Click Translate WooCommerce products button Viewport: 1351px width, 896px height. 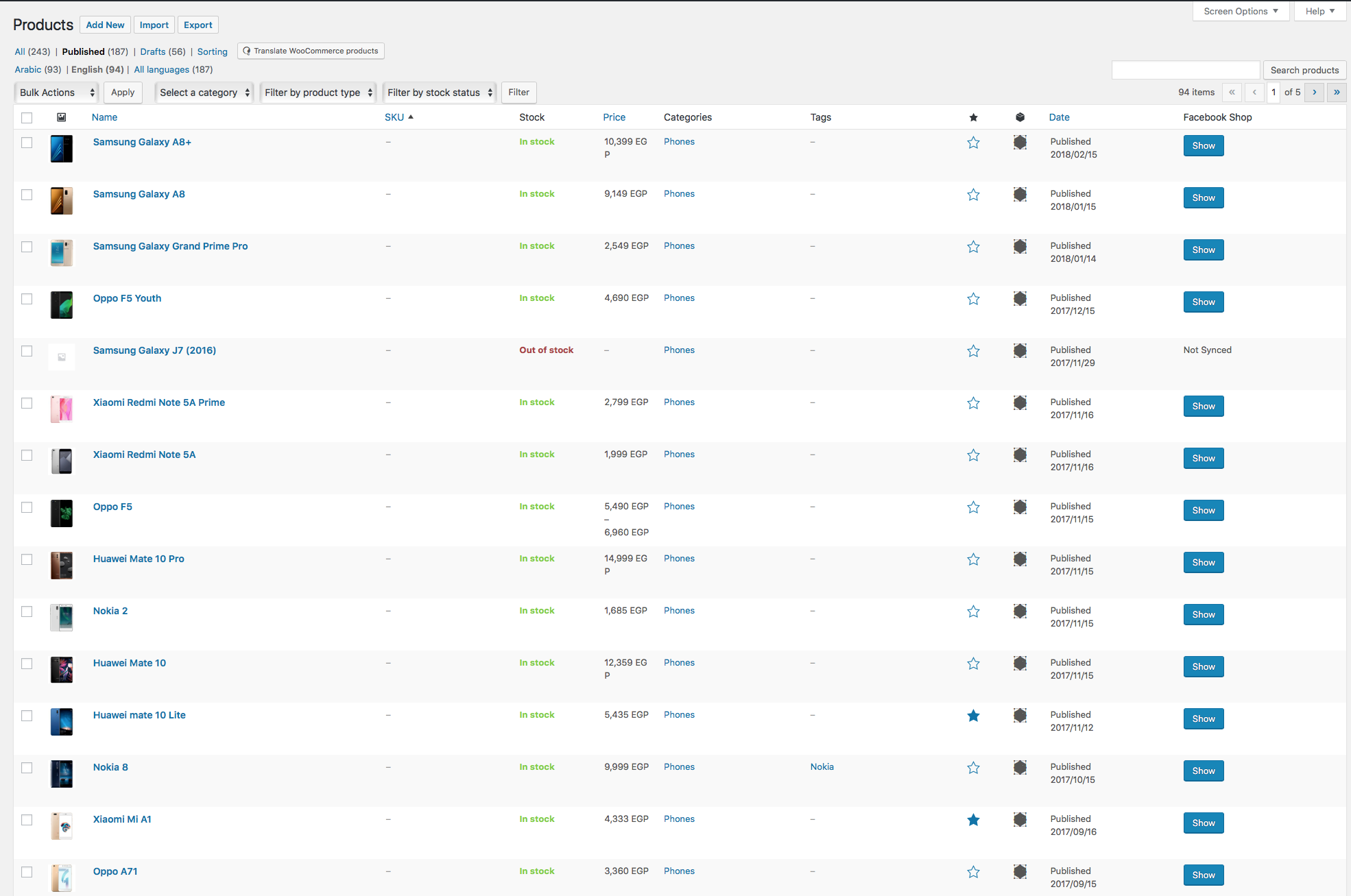click(x=311, y=51)
